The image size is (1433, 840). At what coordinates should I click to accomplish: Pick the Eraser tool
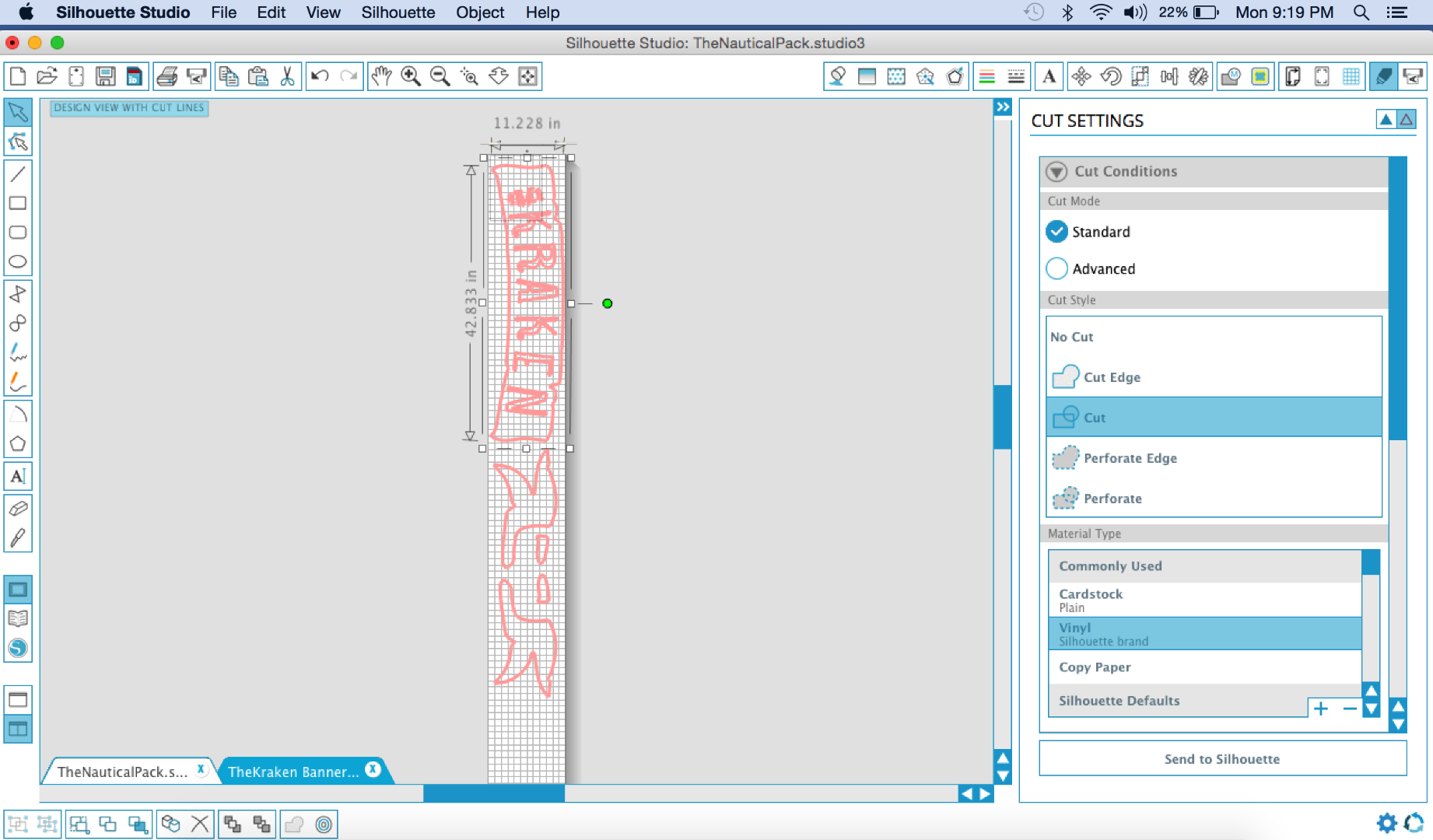pyautogui.click(x=18, y=509)
